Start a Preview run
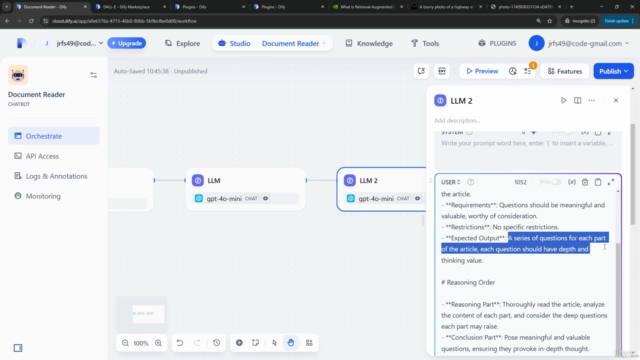Image resolution: width=640 pixels, height=360 pixels. pos(482,71)
